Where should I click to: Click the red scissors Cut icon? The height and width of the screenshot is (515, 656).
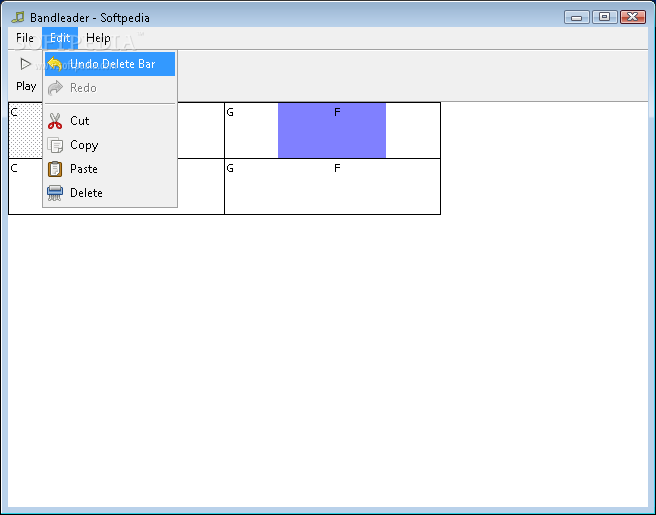click(x=55, y=121)
